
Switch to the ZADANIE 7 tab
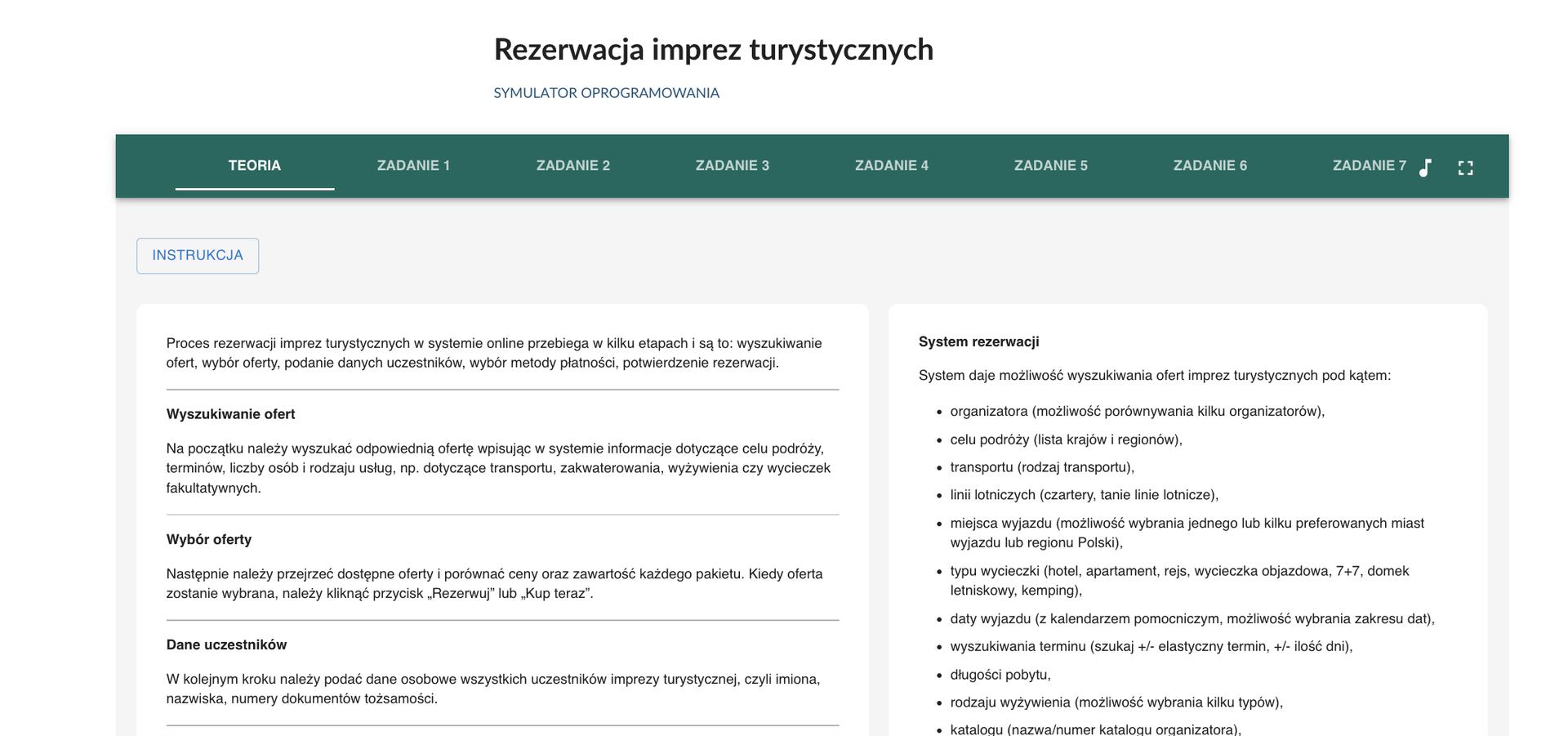coord(1370,165)
